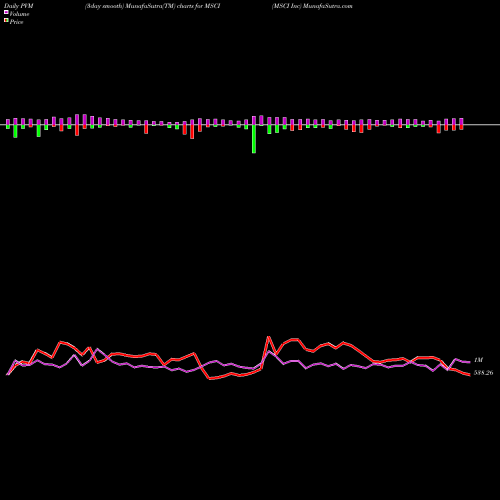Click the 'Volume' legend label
Image resolution: width=500 pixels, height=500 pixels.
click(19, 14)
